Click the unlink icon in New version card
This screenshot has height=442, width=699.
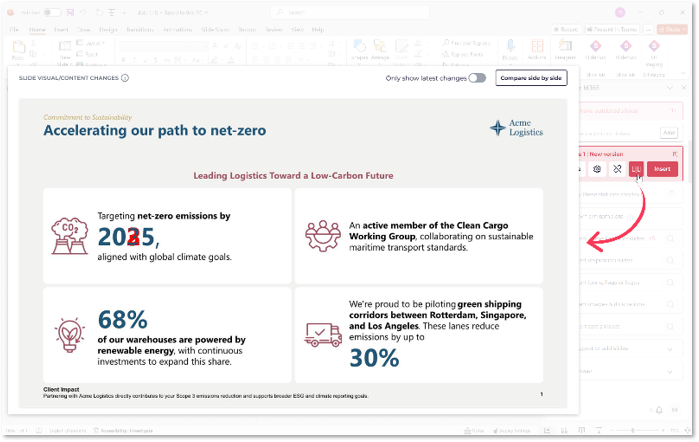[617, 169]
